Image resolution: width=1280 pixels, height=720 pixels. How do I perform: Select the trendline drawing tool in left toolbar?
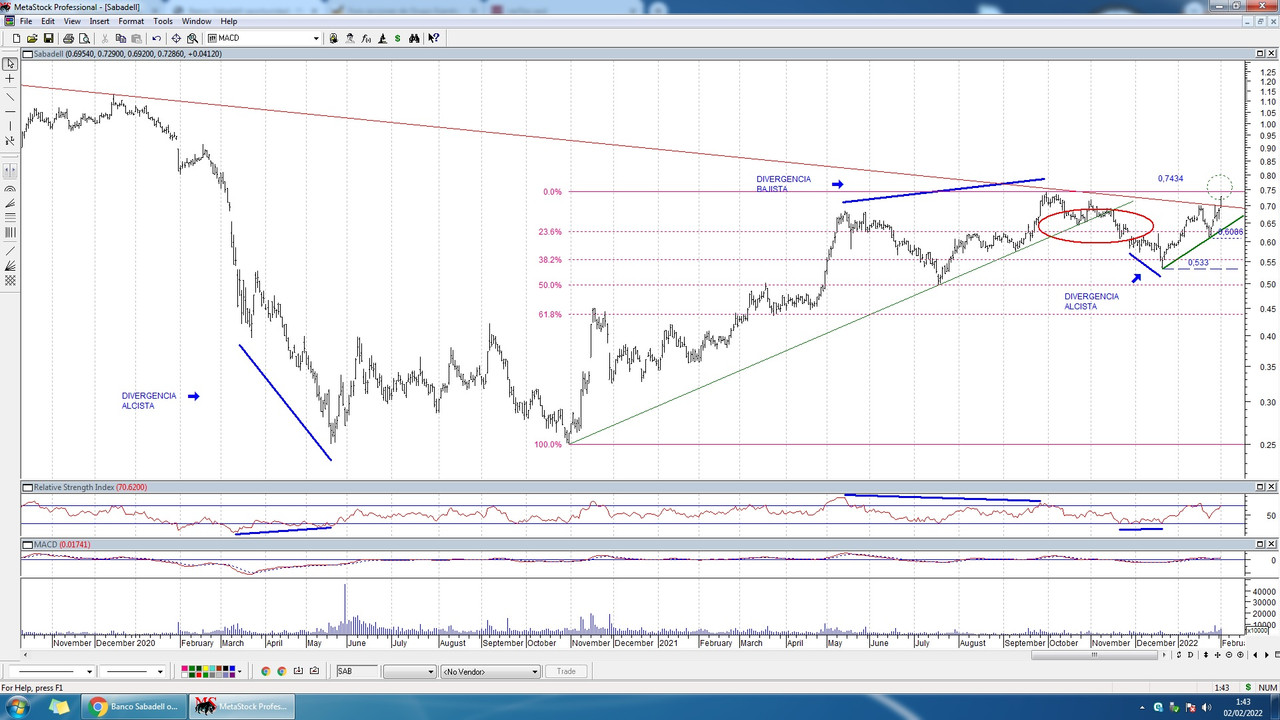click(10, 96)
